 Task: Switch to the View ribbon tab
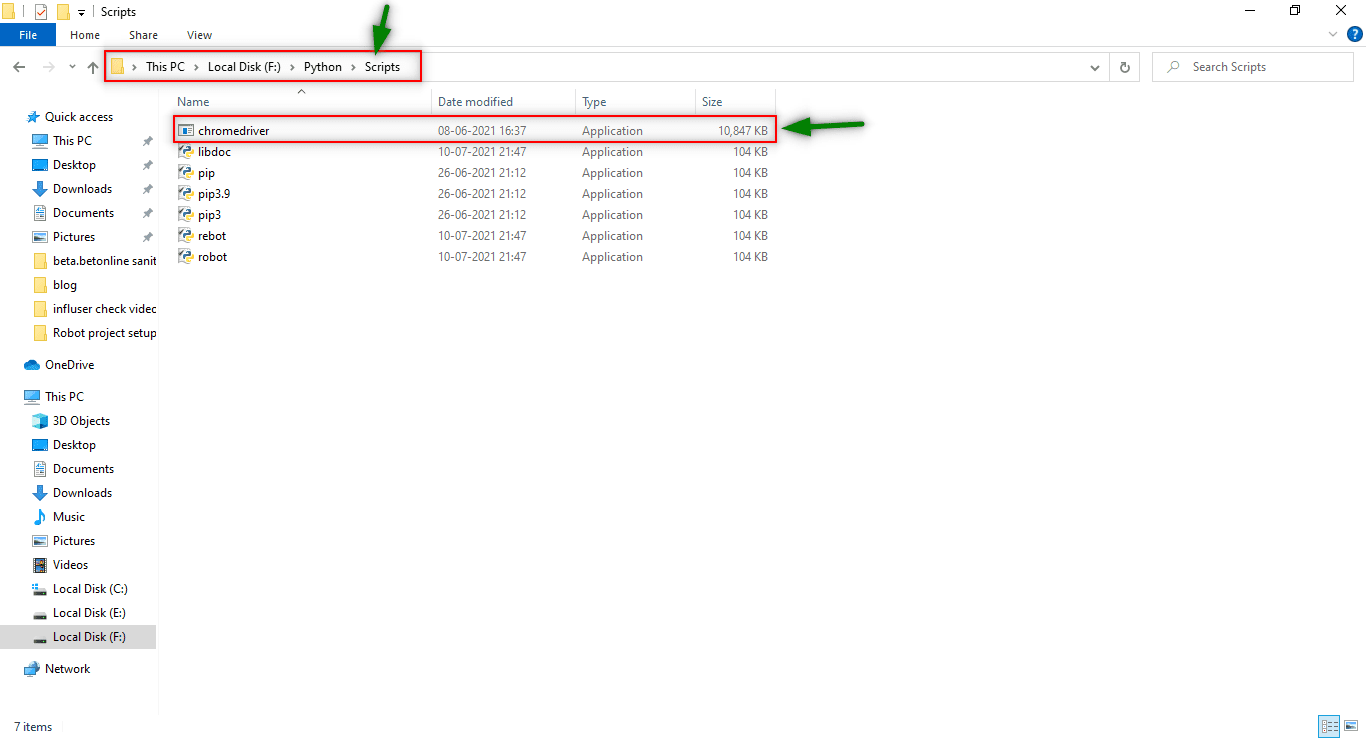point(199,35)
